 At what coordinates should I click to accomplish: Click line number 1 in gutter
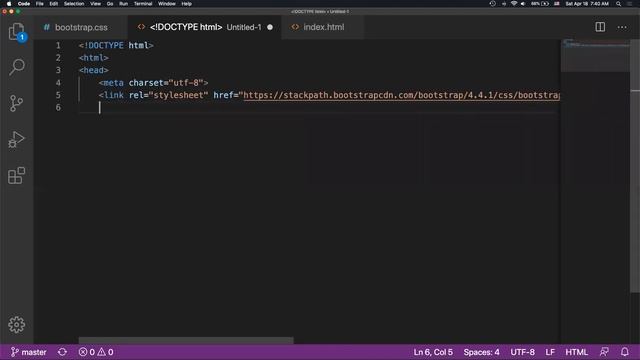58,45
